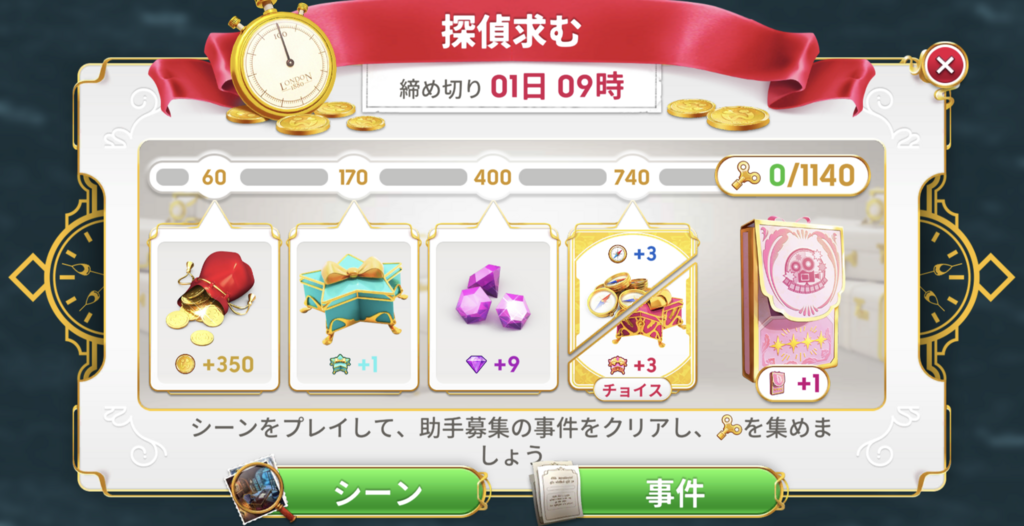Tap the 740 milestone marker

(632, 177)
